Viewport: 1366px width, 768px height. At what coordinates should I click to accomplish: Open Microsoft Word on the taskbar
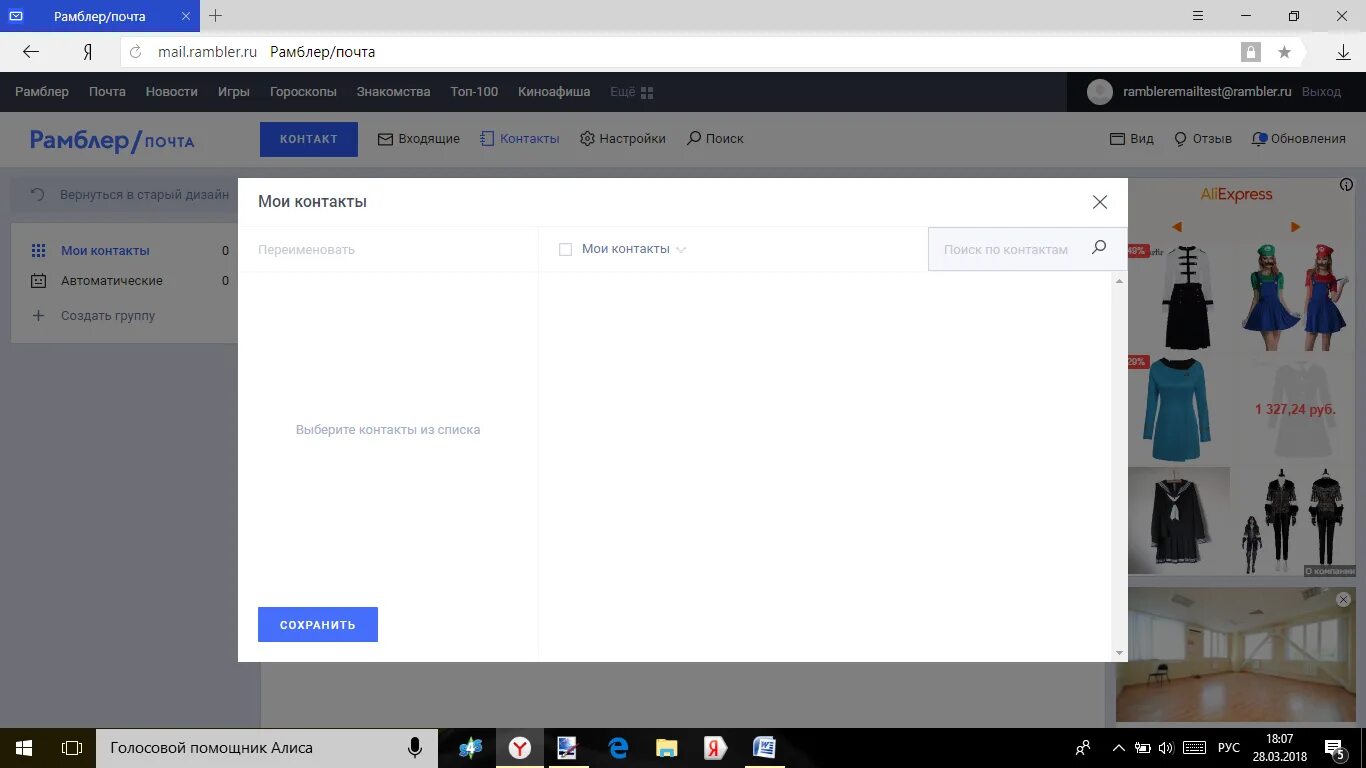click(x=764, y=748)
